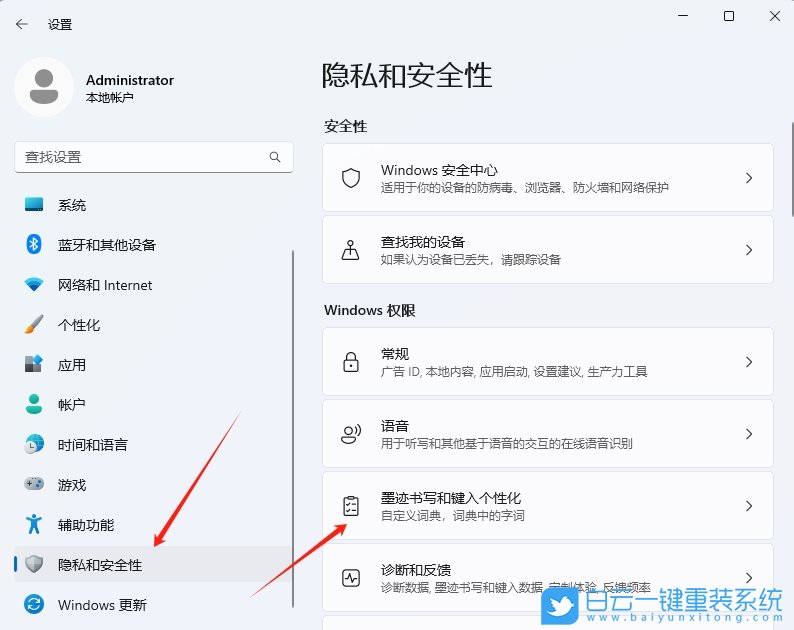Open 诊断和反馈 card
The image size is (794, 630).
point(548,578)
